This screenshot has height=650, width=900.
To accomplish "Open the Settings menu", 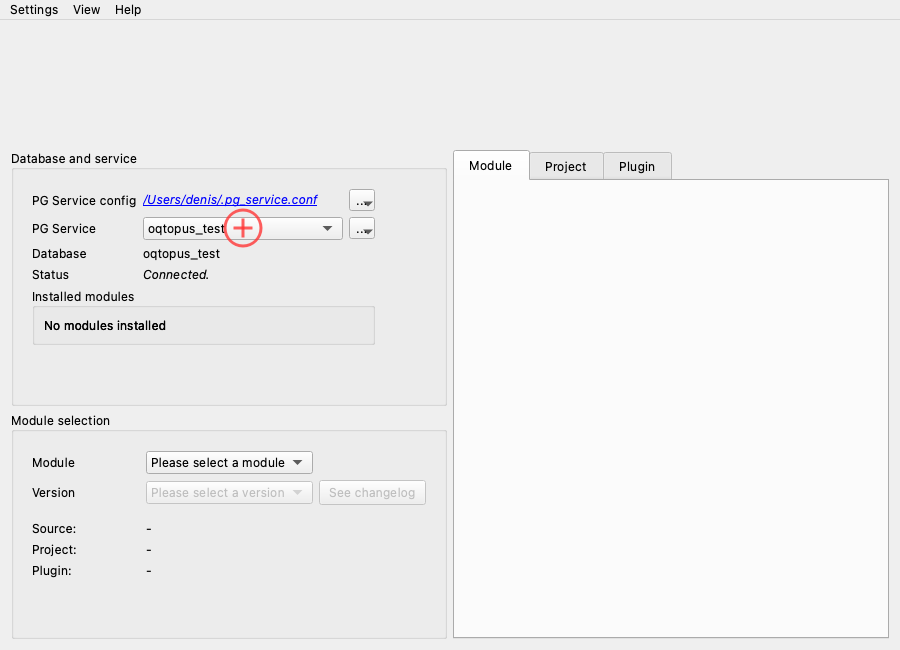I will tap(34, 10).
